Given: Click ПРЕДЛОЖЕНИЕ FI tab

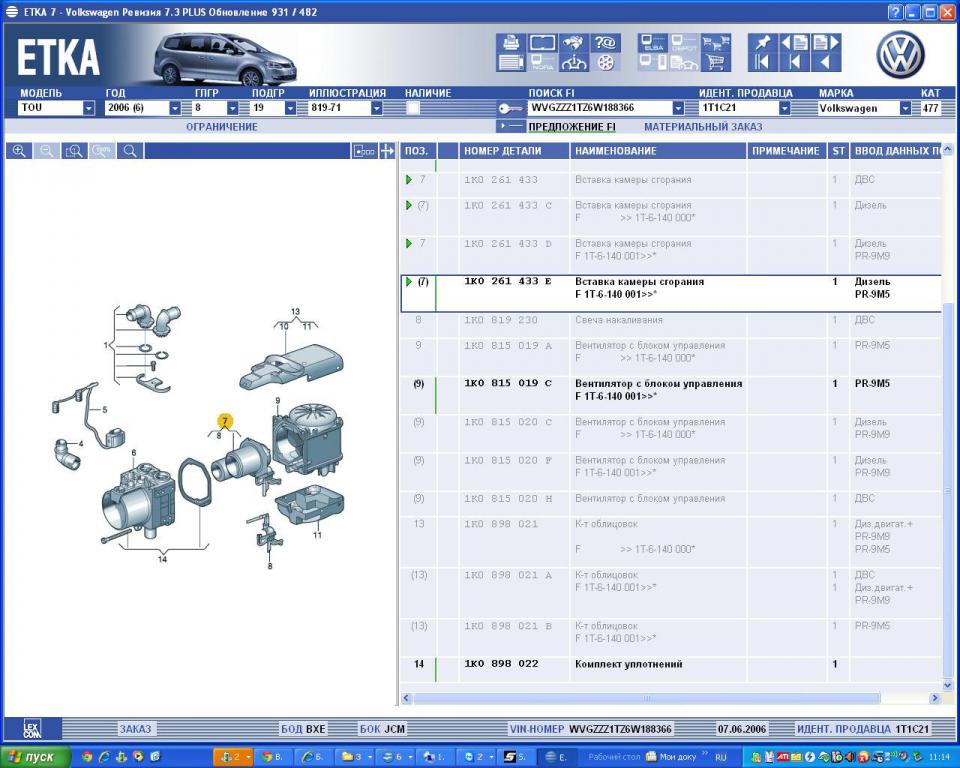Looking at the screenshot, I should (x=572, y=127).
